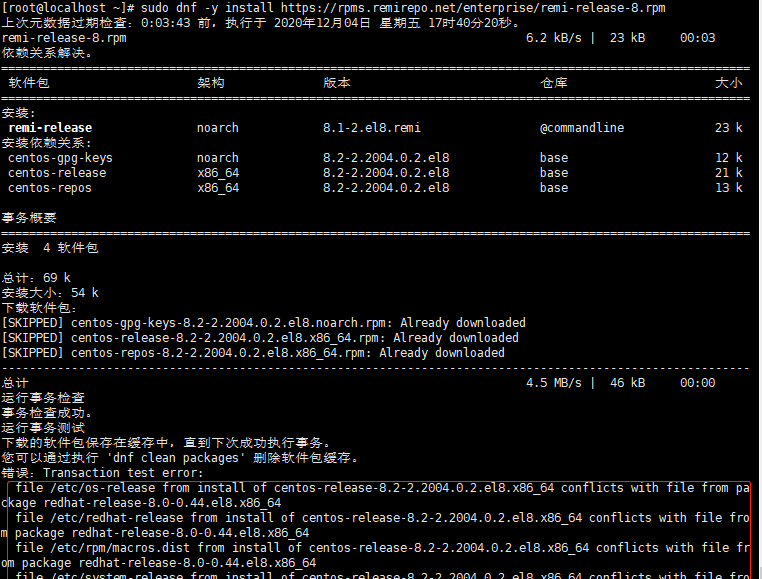Click '安装依赖关系:' section label
This screenshot has width=762, height=579.
[47, 143]
